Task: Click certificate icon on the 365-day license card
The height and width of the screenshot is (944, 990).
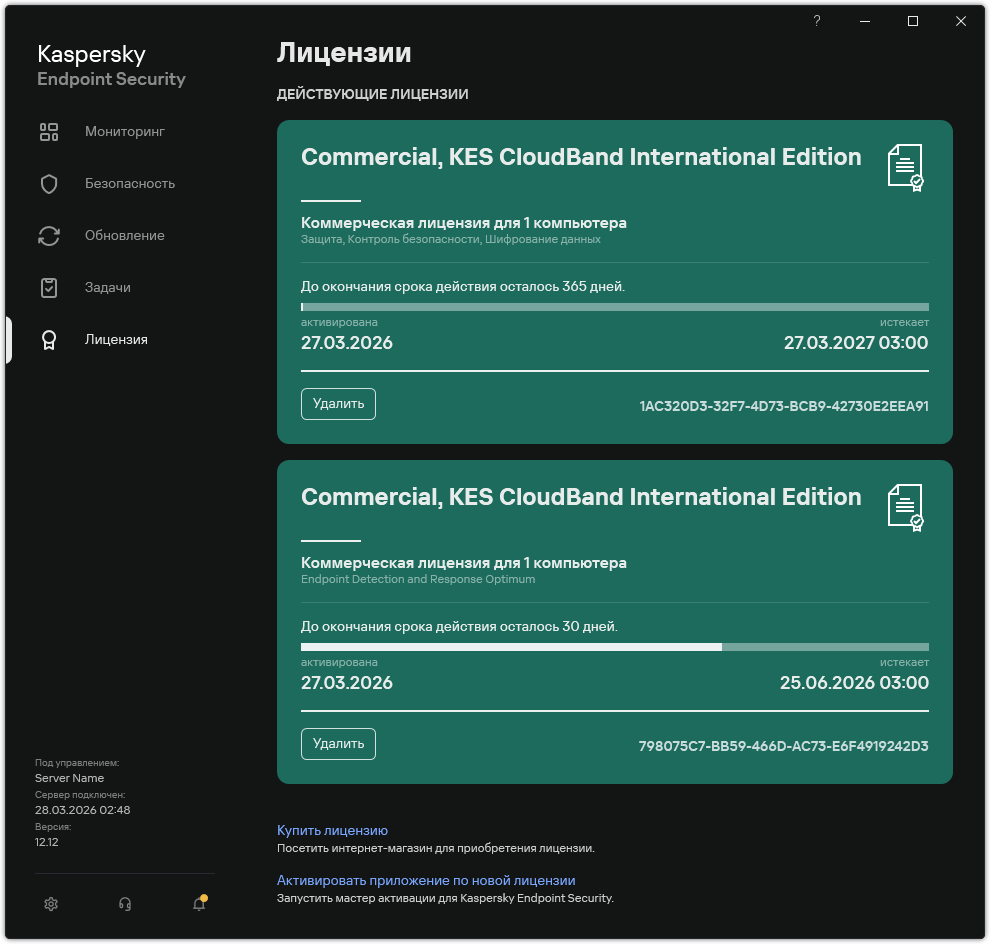Action: pyautogui.click(x=905, y=167)
